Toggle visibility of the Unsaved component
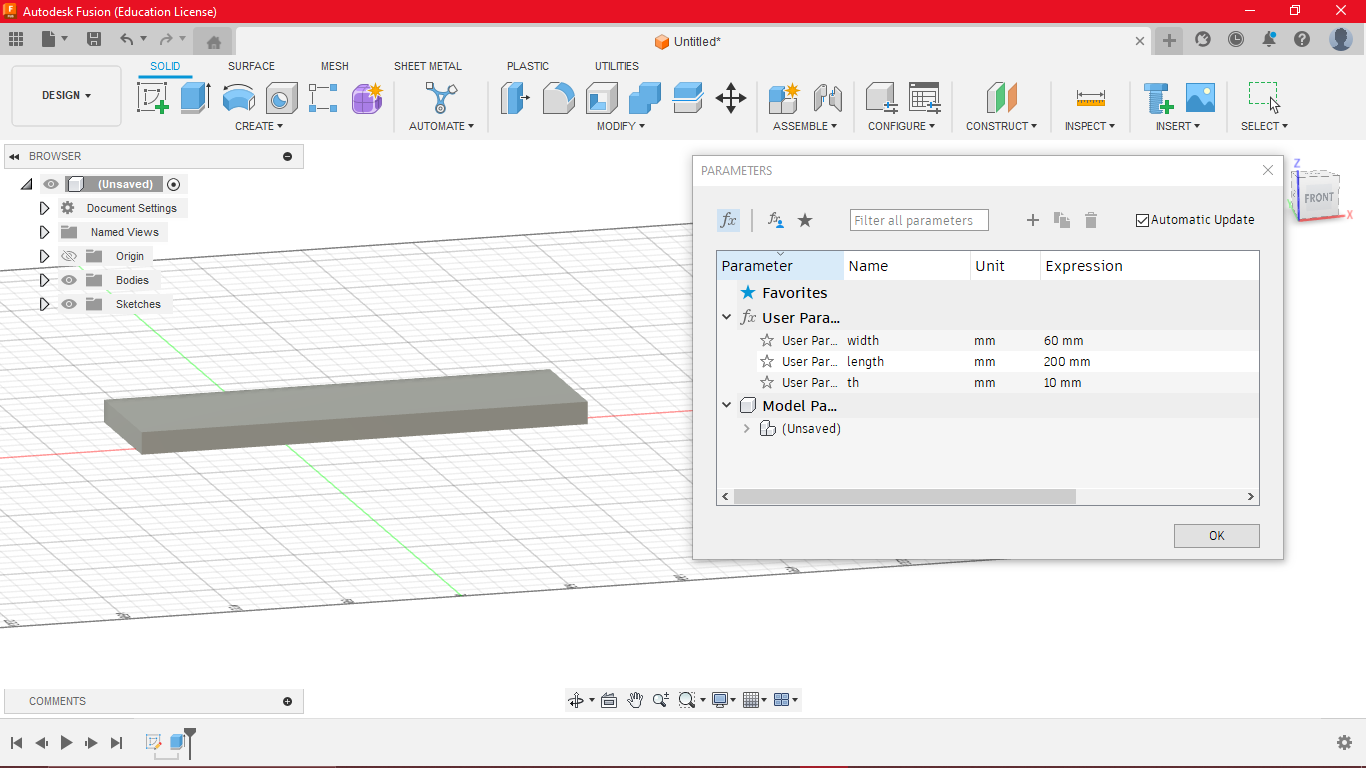This screenshot has width=1366, height=768. 51,184
